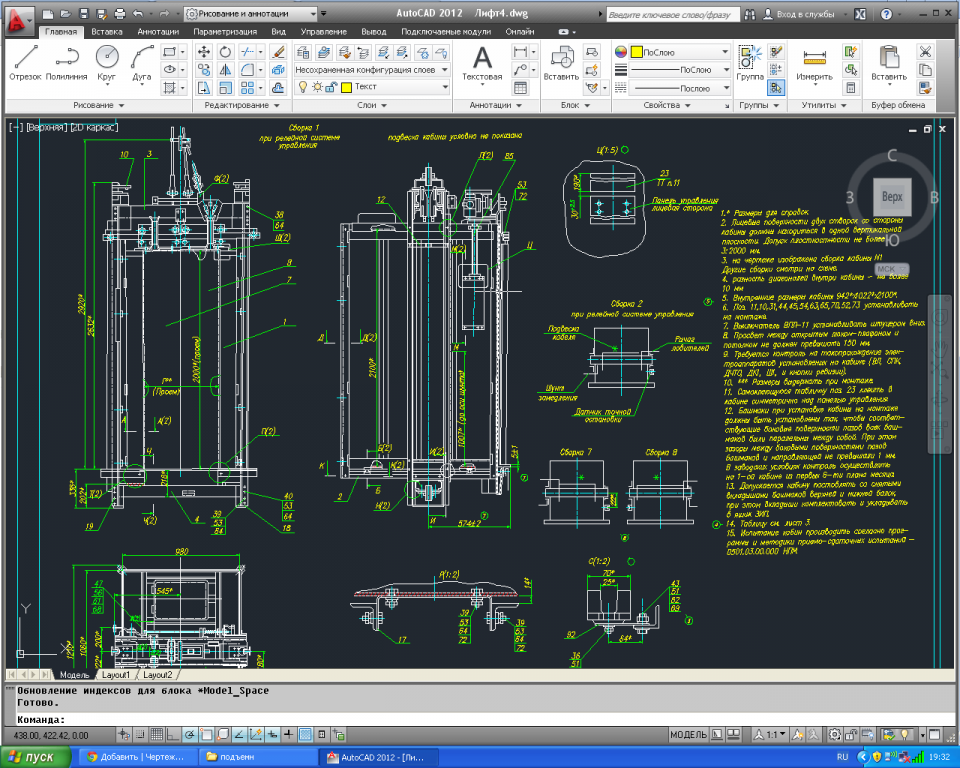This screenshot has width=960, height=768.
Task: Click the search field Введите ключевое слово/фразу
Action: point(673,14)
